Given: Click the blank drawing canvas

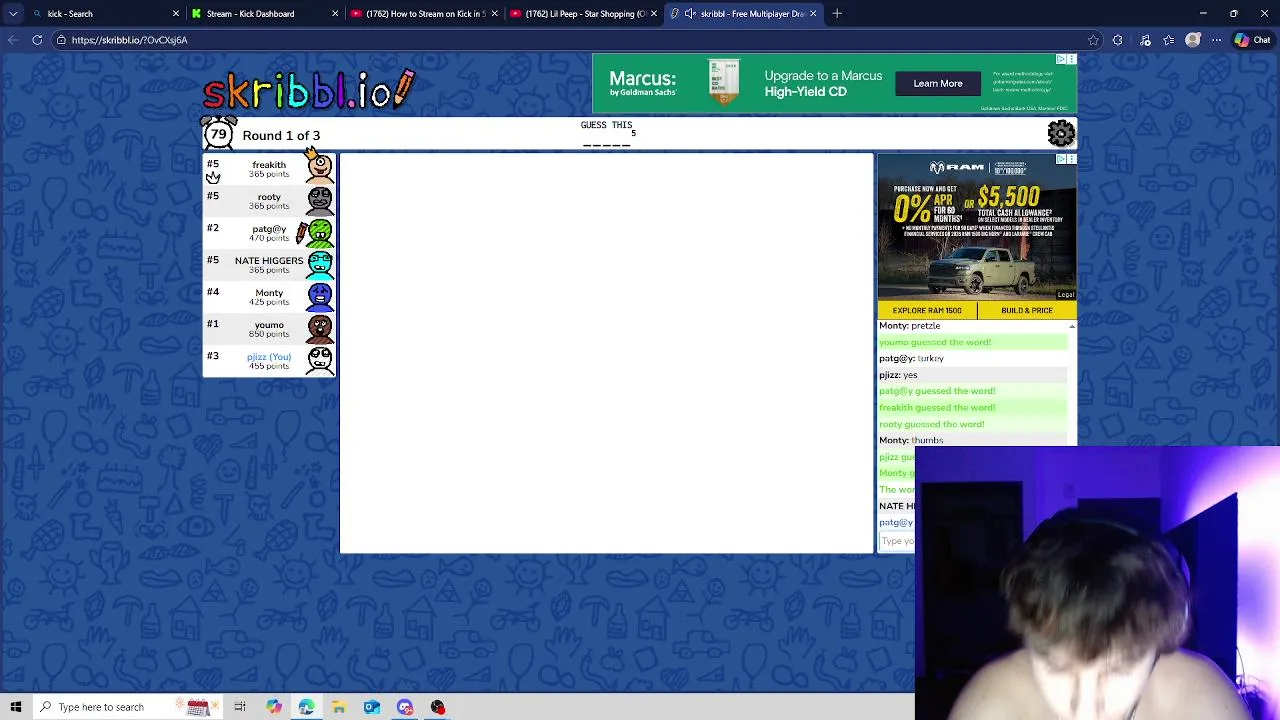Looking at the screenshot, I should coord(606,353).
